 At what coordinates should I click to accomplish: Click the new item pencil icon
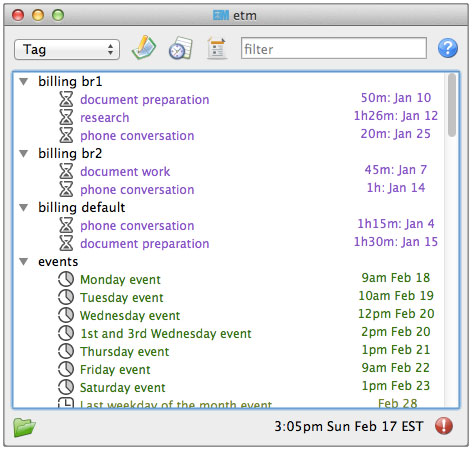(144, 47)
